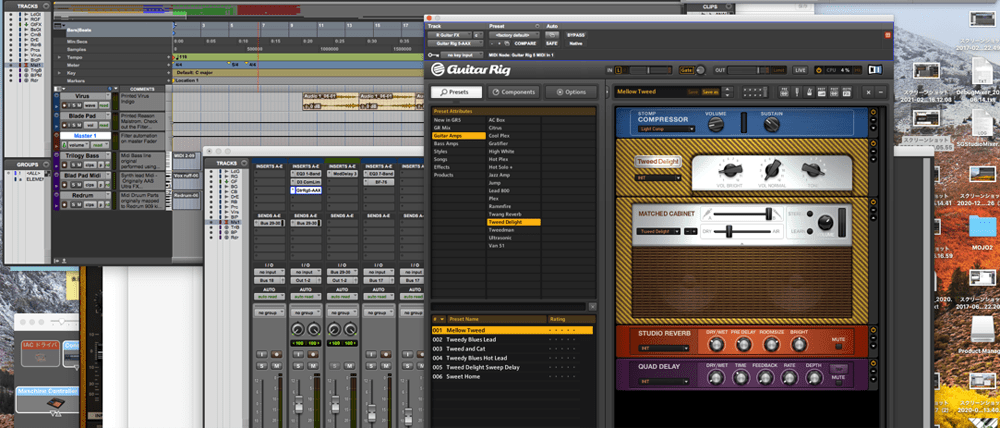Click the Matched Cabinet VOLUME knob
This screenshot has height=428, width=1000.
coord(825,222)
